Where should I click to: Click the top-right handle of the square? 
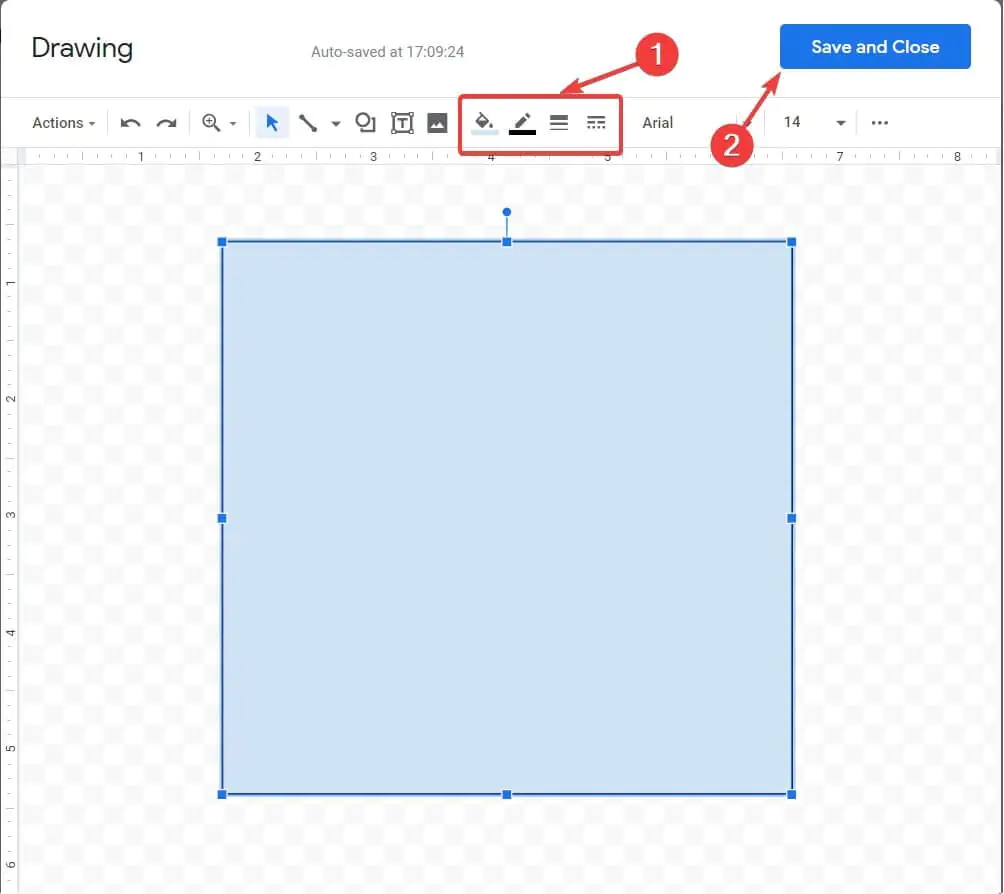(x=791, y=242)
